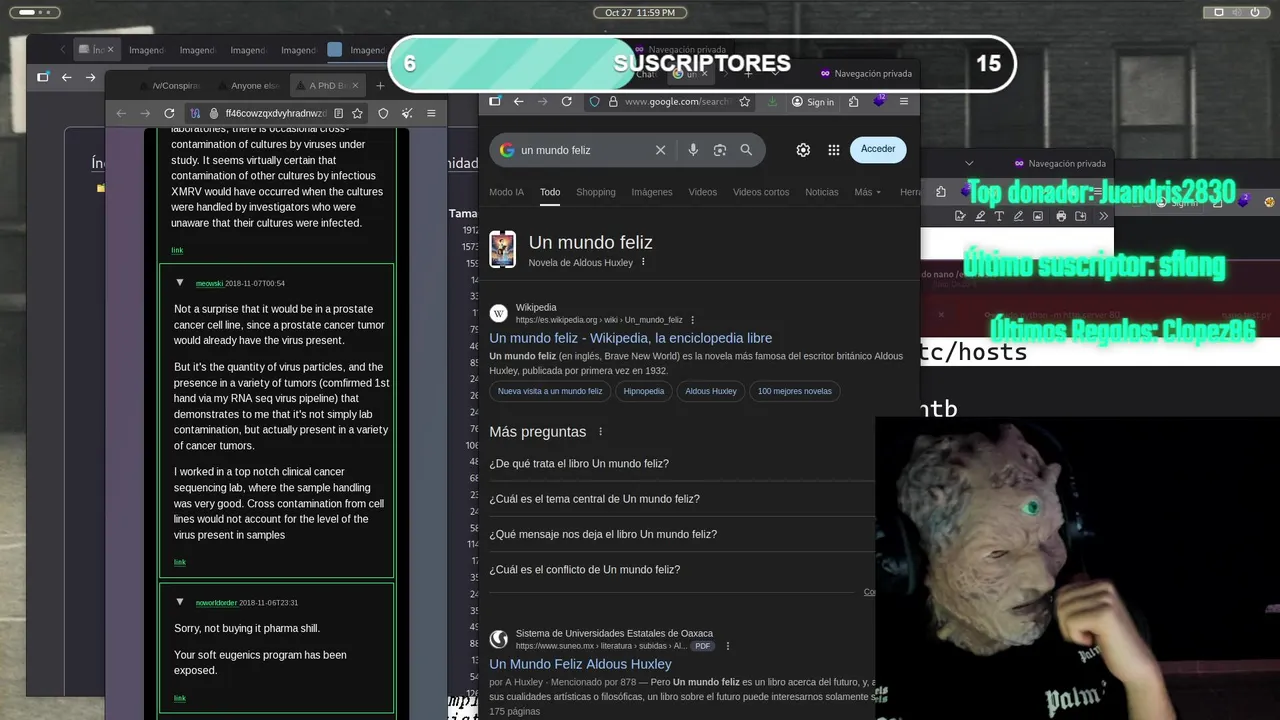Switch to Videos results tab

click(703, 192)
